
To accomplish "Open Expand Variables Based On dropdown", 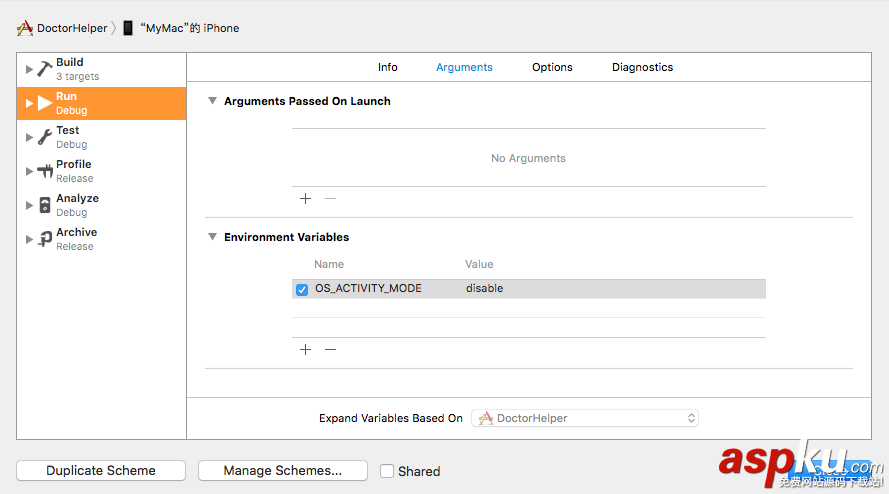I will [585, 418].
